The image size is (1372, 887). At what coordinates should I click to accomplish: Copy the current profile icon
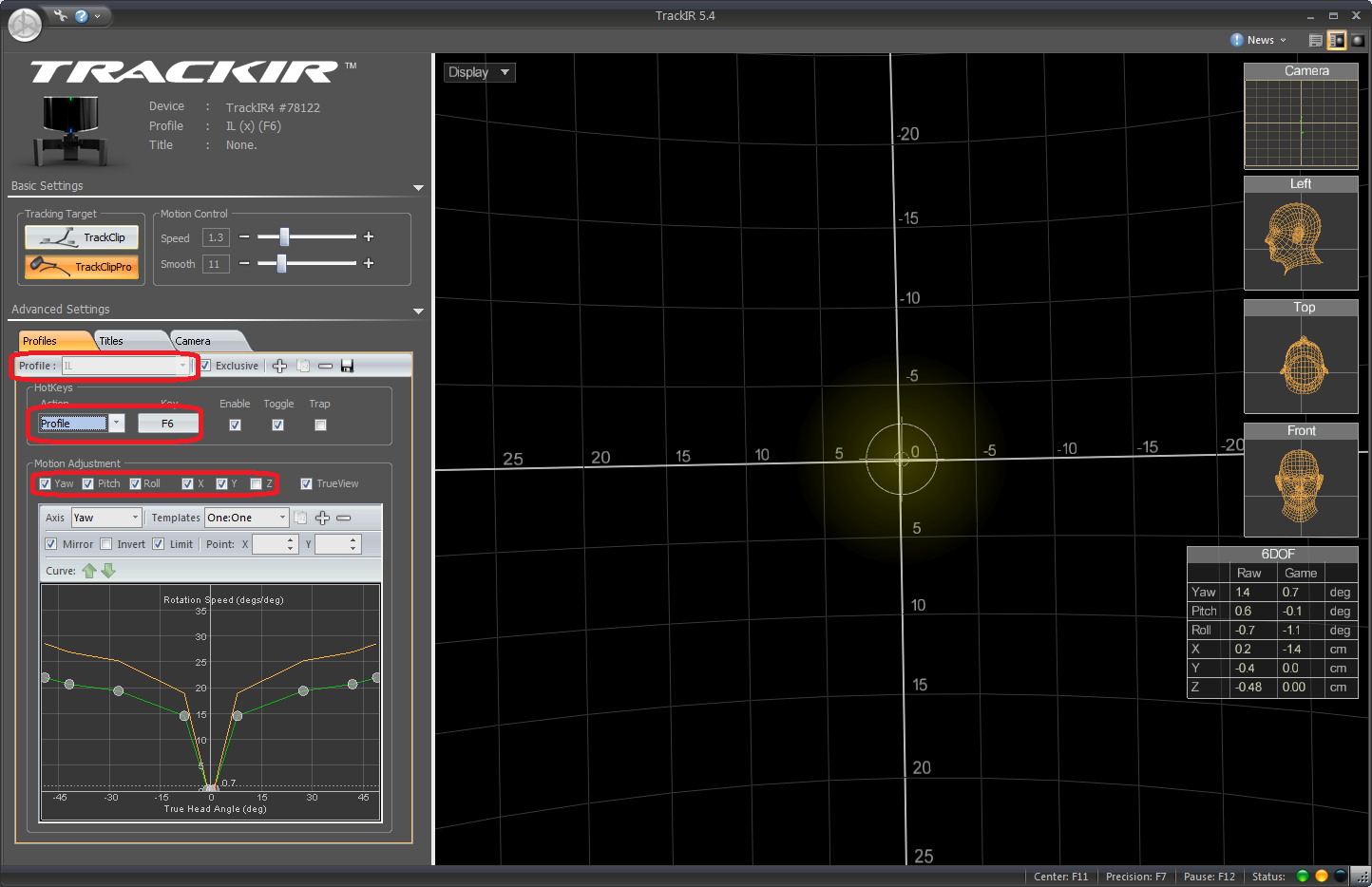tap(303, 366)
